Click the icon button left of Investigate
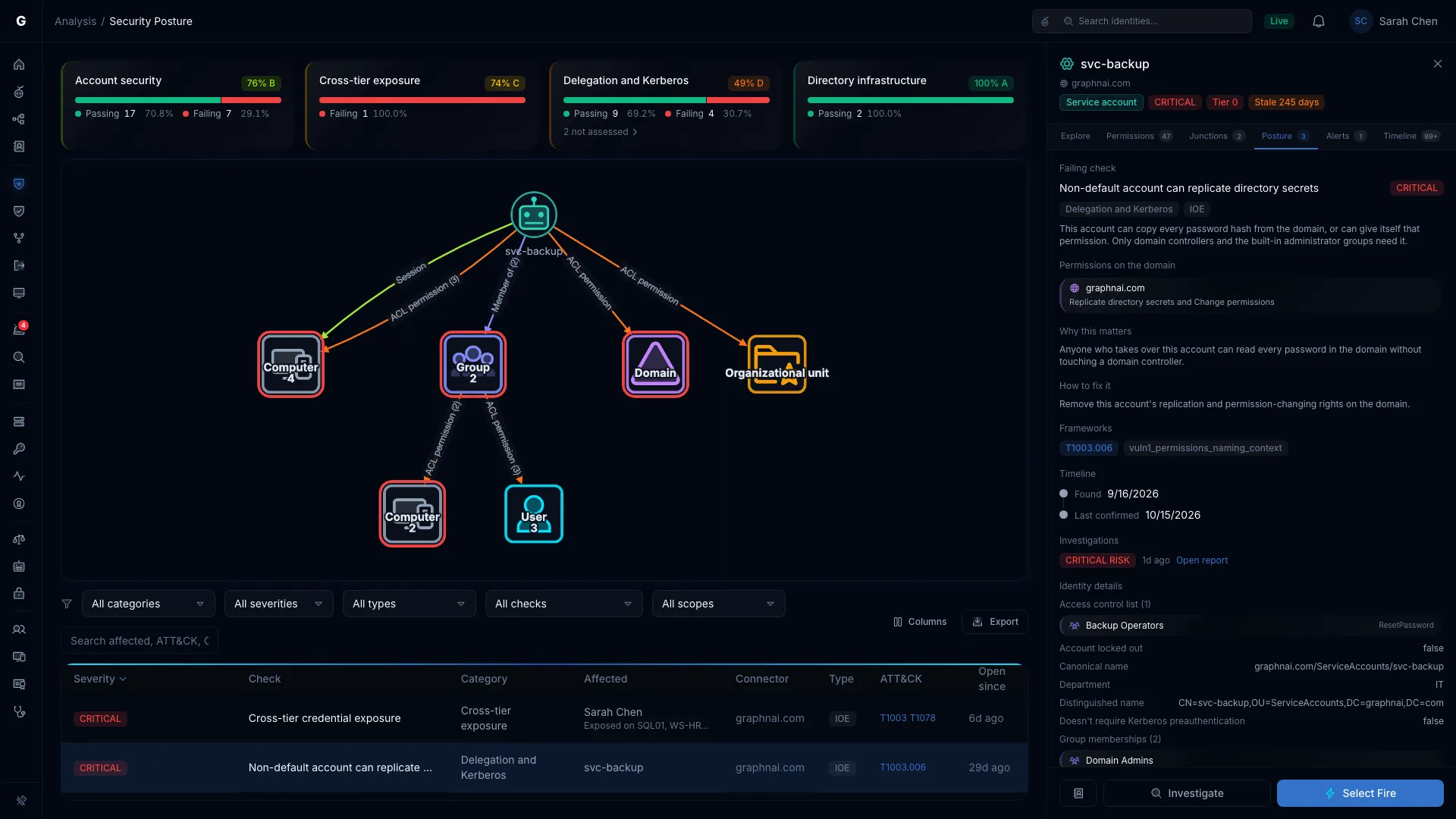Image resolution: width=1456 pixels, height=819 pixels. coord(1078,793)
